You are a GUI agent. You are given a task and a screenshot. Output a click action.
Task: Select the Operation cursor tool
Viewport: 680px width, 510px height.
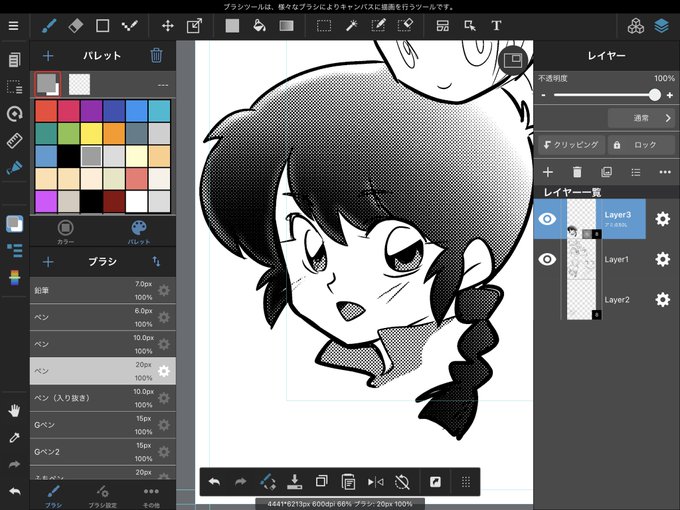pyautogui.click(x=470, y=26)
